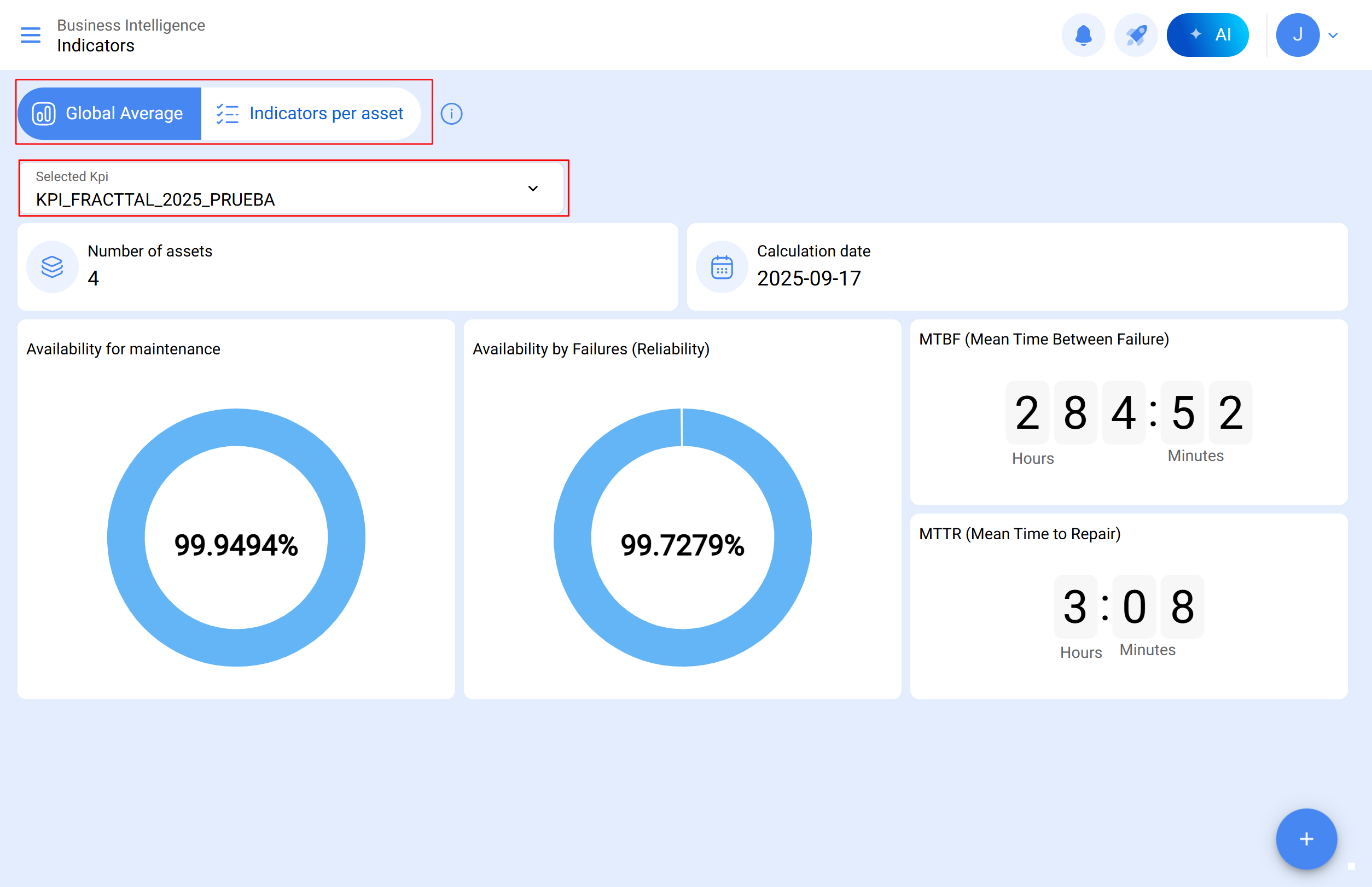Click the info icon beside the tabs

point(451,114)
